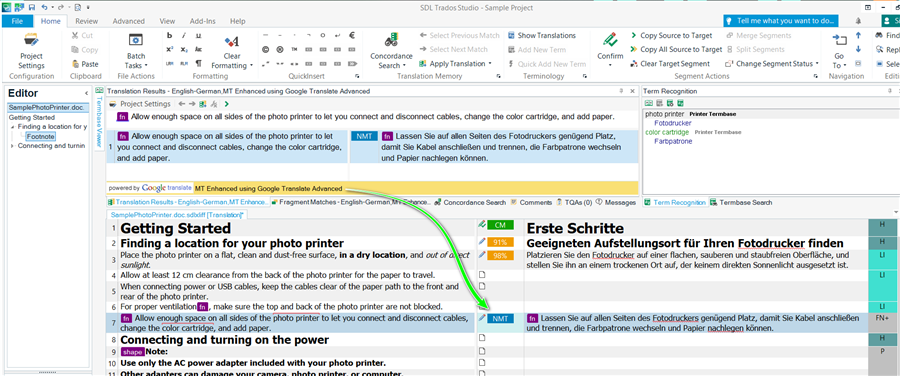Apply subscript formatting

(184, 49)
